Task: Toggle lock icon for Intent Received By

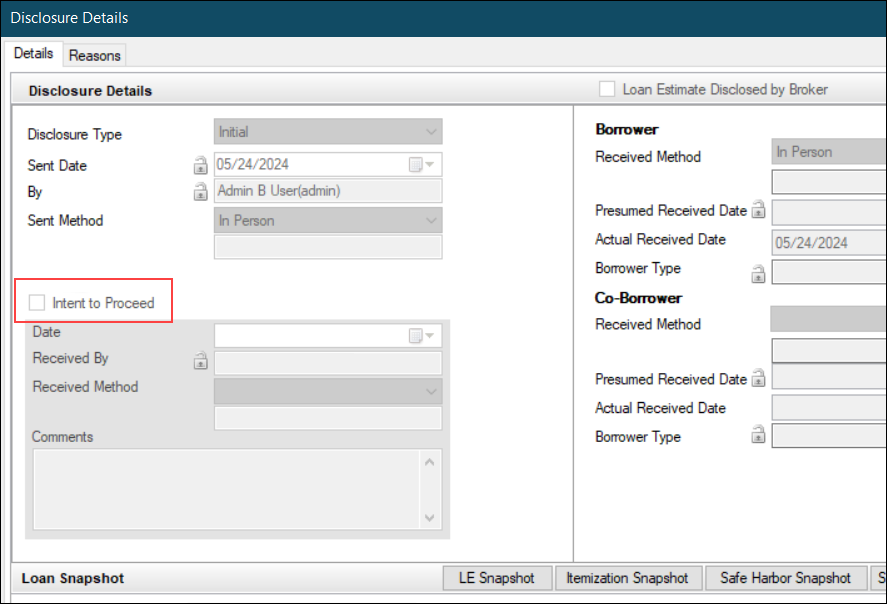Action: pyautogui.click(x=200, y=360)
